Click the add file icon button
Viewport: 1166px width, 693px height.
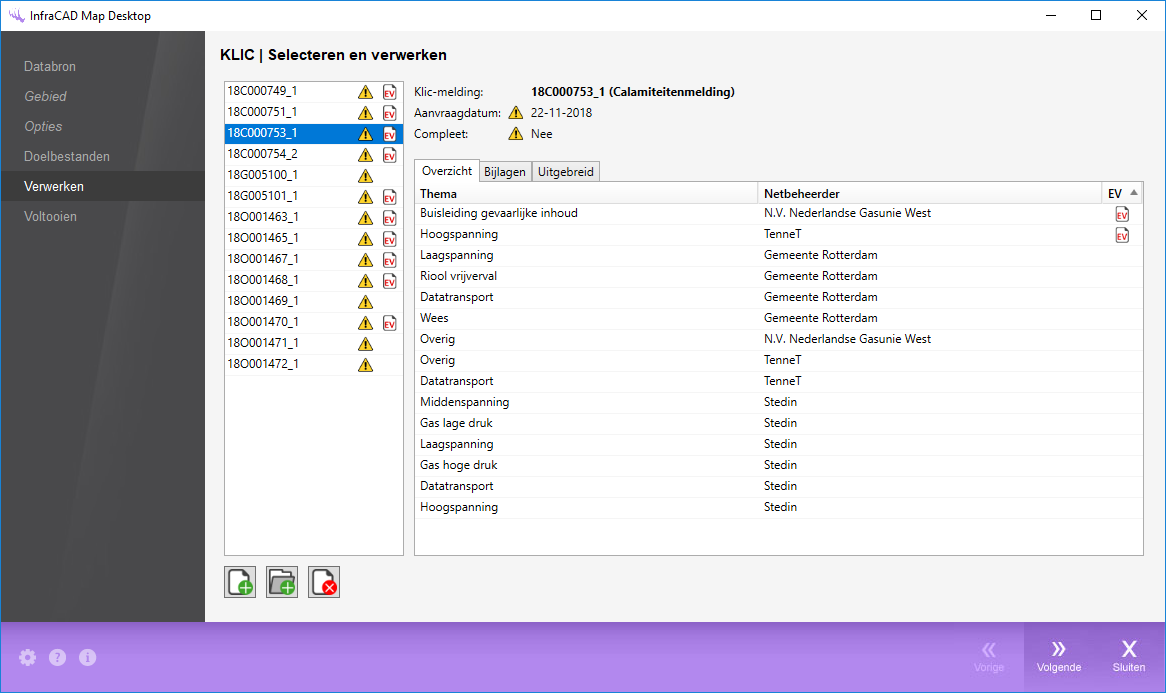point(240,582)
